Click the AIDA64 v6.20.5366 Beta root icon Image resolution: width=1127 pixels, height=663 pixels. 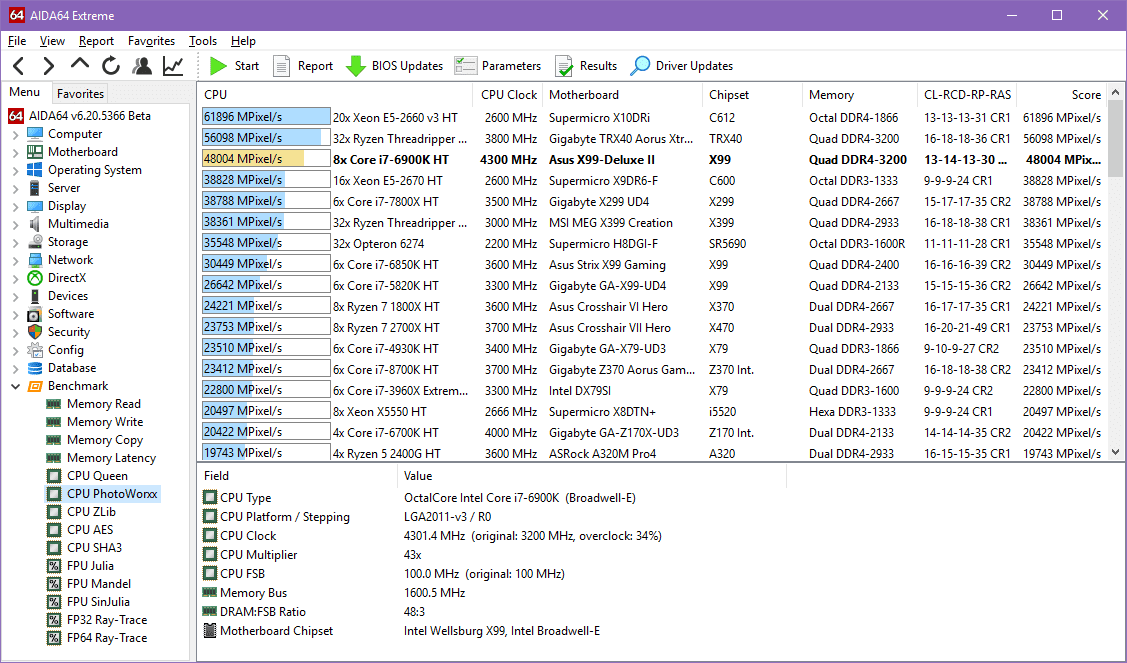point(17,116)
